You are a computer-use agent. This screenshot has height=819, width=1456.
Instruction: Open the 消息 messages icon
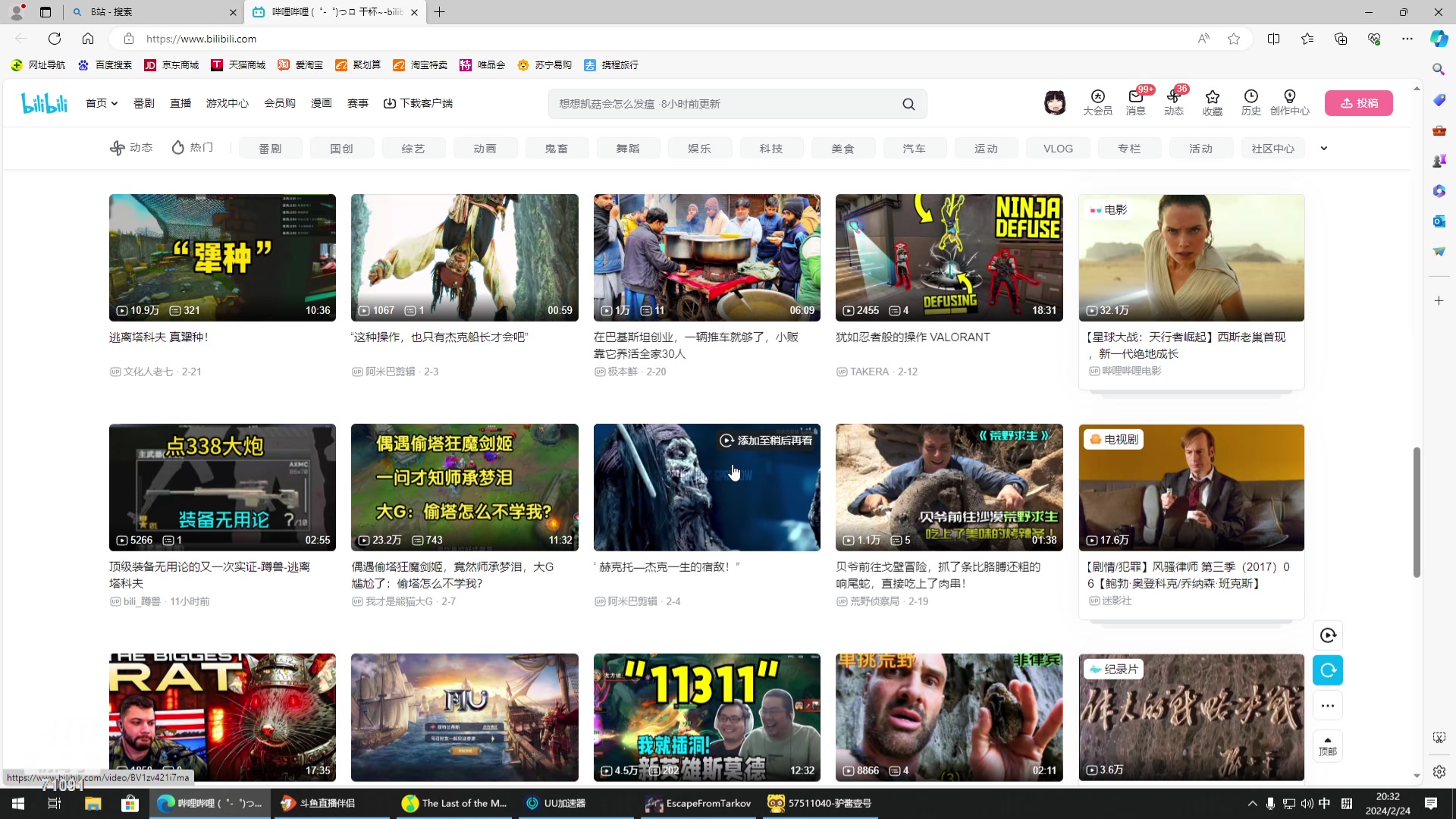pos(1136,103)
